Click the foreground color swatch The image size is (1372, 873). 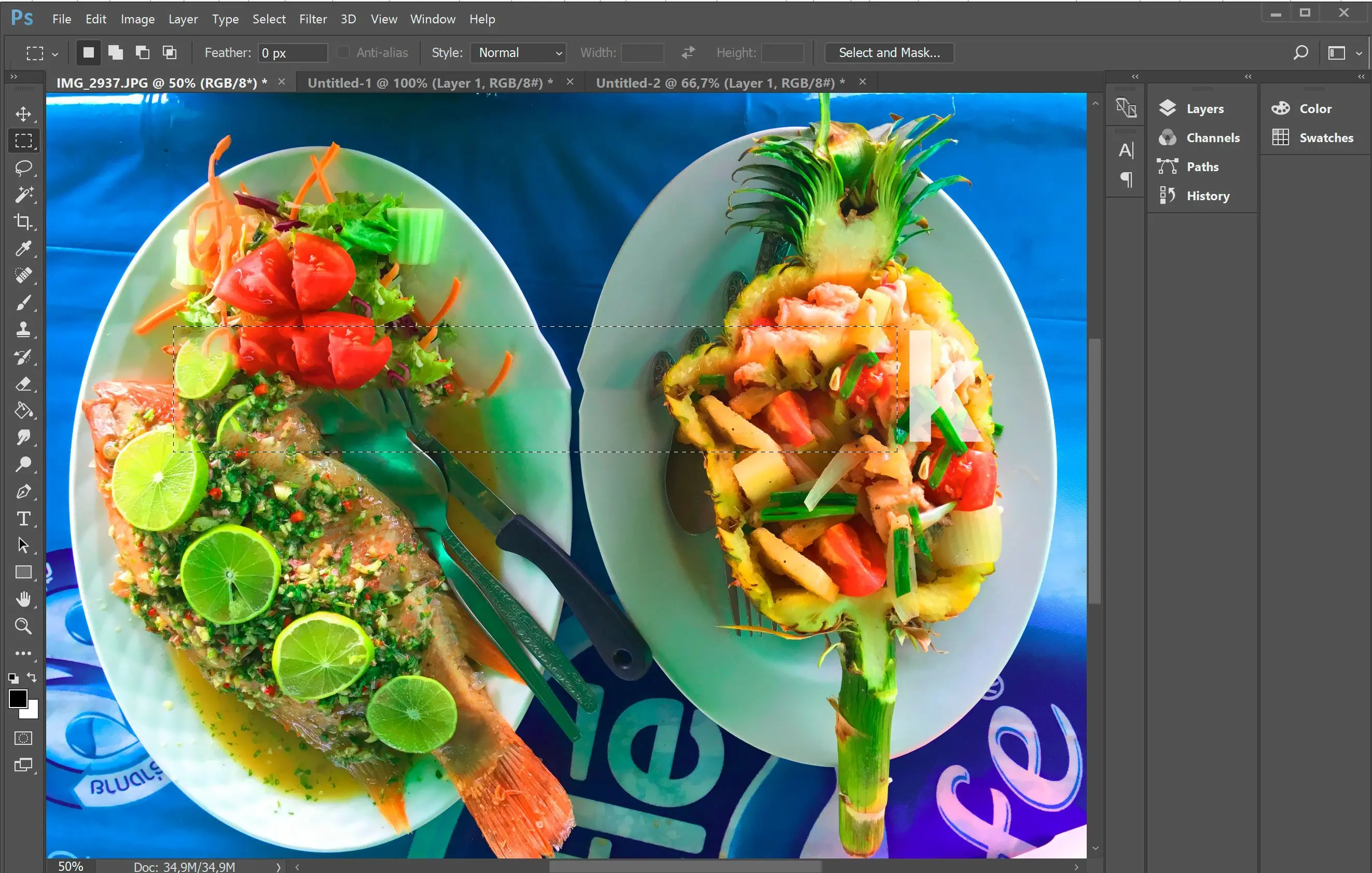click(16, 700)
